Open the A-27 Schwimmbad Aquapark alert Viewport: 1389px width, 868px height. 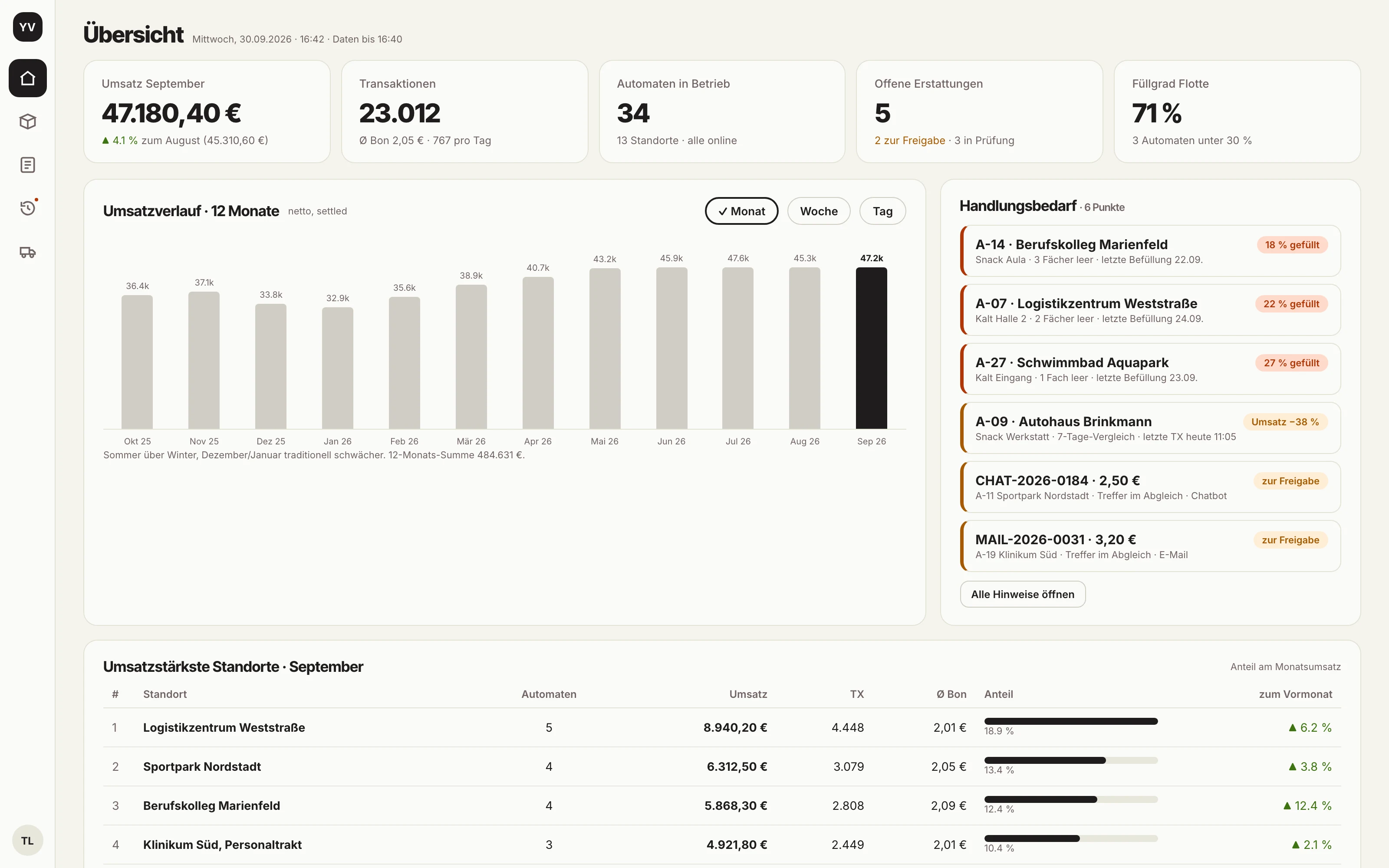pyautogui.click(x=1150, y=369)
